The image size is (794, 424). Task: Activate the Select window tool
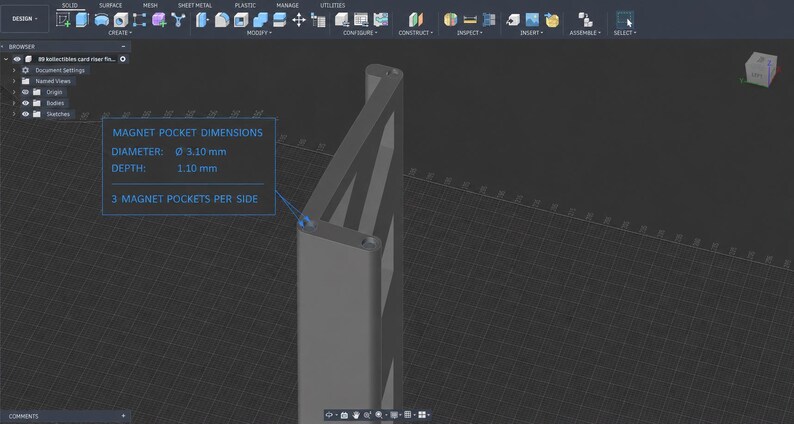pyautogui.click(x=624, y=20)
